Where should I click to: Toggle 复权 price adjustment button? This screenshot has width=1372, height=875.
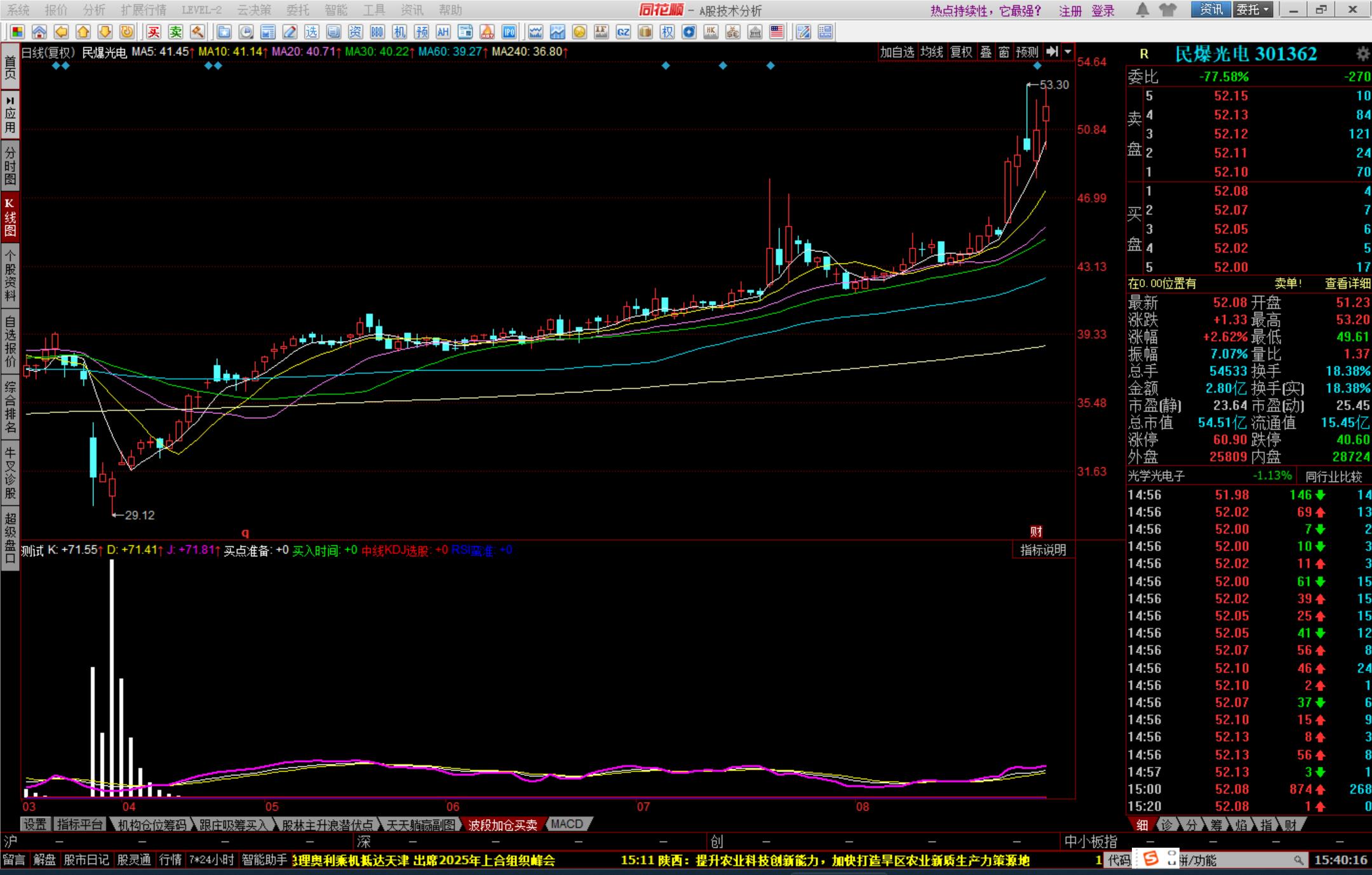coord(961,52)
